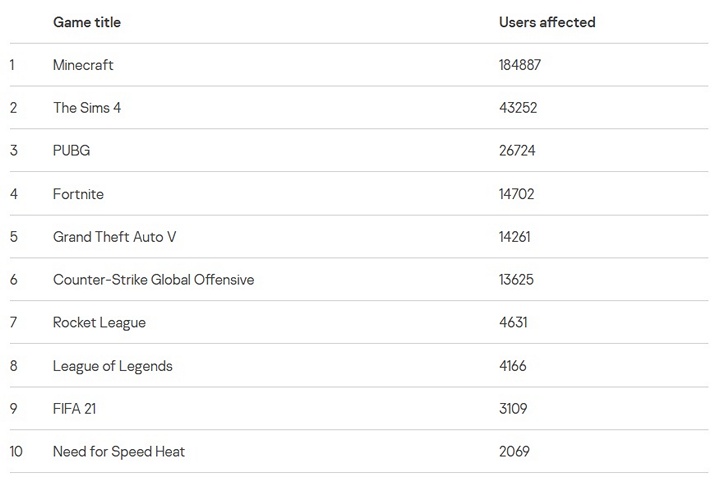The image size is (720, 487).
Task: Click Grand Theft Auto V title
Action: (115, 237)
